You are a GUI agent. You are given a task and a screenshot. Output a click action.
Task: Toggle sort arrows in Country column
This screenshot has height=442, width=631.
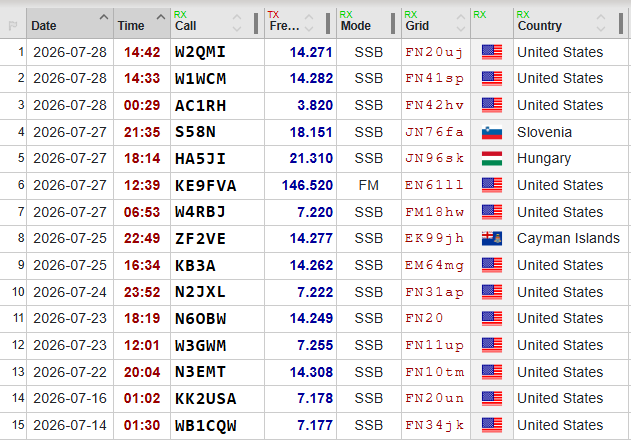tap(601, 23)
